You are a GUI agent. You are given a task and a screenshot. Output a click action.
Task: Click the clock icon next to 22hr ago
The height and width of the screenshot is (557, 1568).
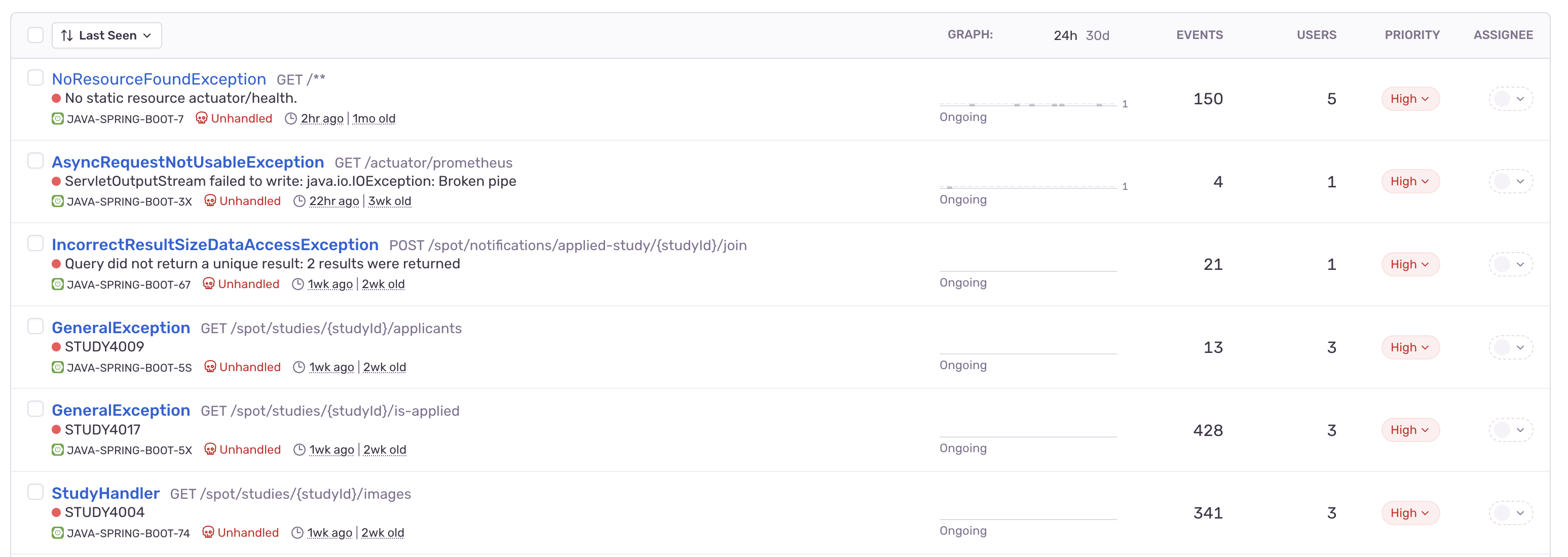point(299,201)
